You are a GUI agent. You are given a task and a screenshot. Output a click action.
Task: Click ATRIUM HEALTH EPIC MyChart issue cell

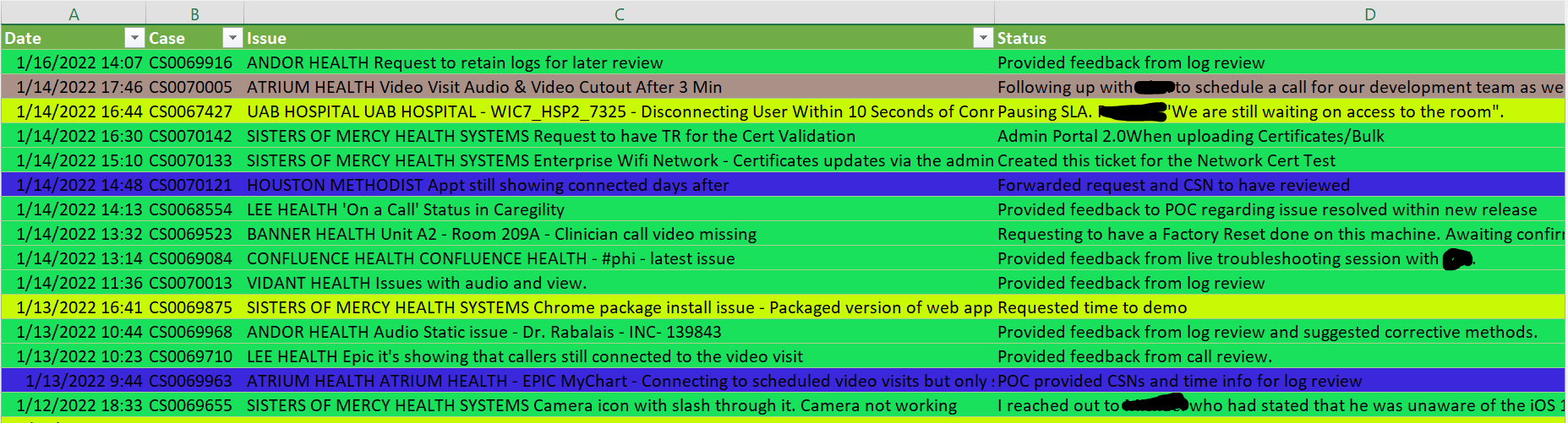tap(619, 381)
